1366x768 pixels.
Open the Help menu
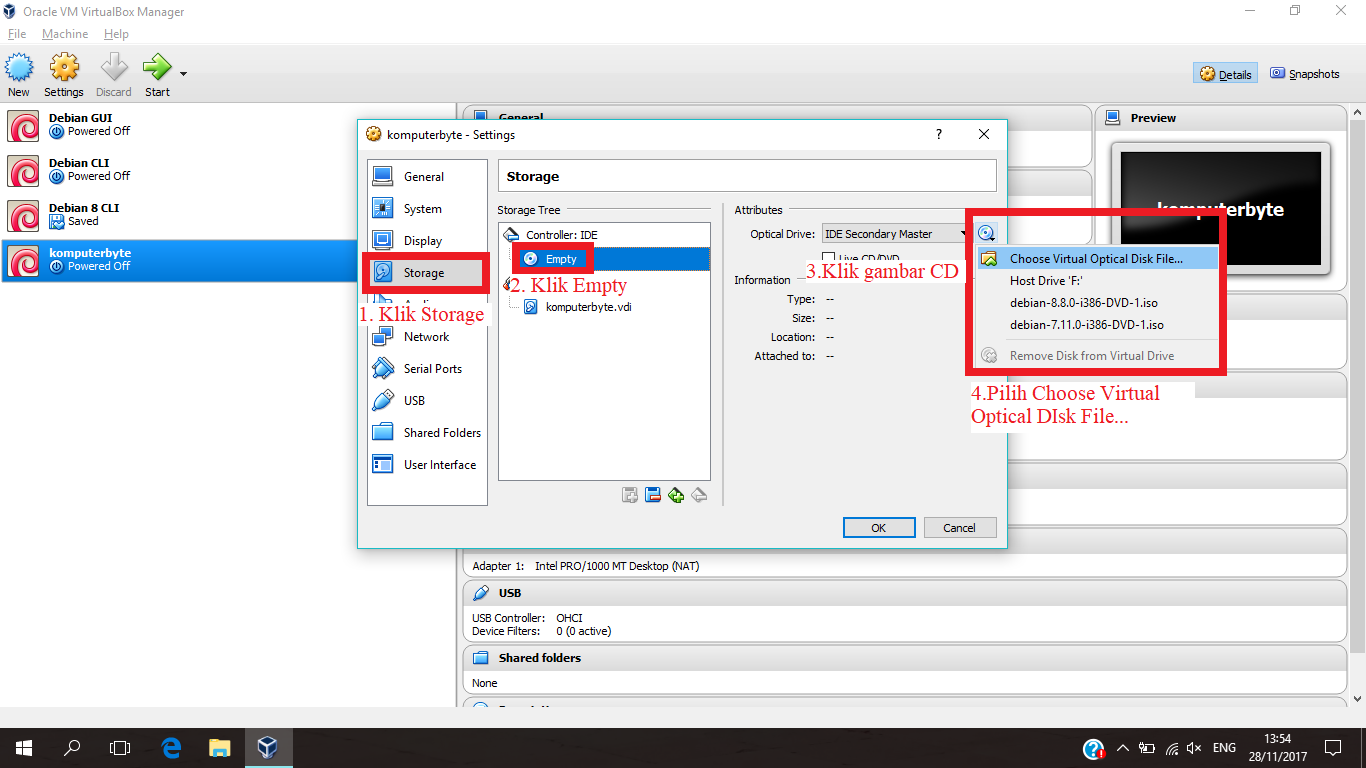tap(116, 34)
